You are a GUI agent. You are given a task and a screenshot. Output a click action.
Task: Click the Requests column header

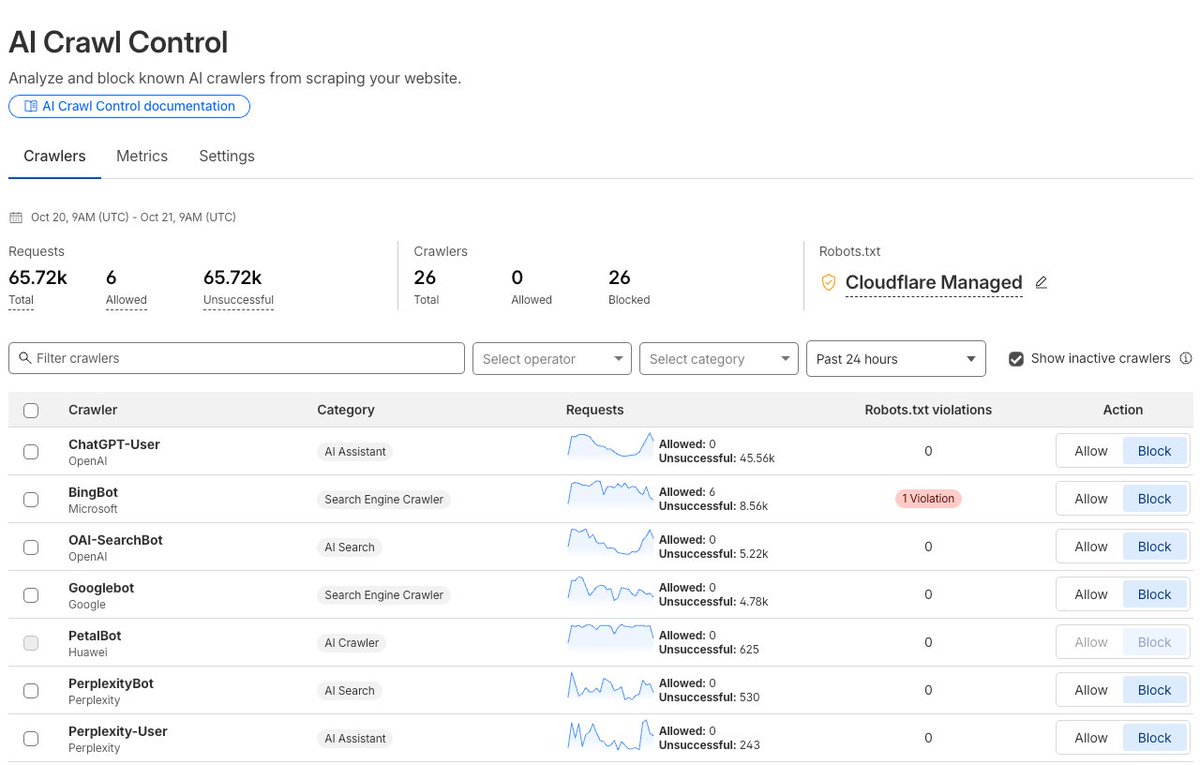click(595, 410)
